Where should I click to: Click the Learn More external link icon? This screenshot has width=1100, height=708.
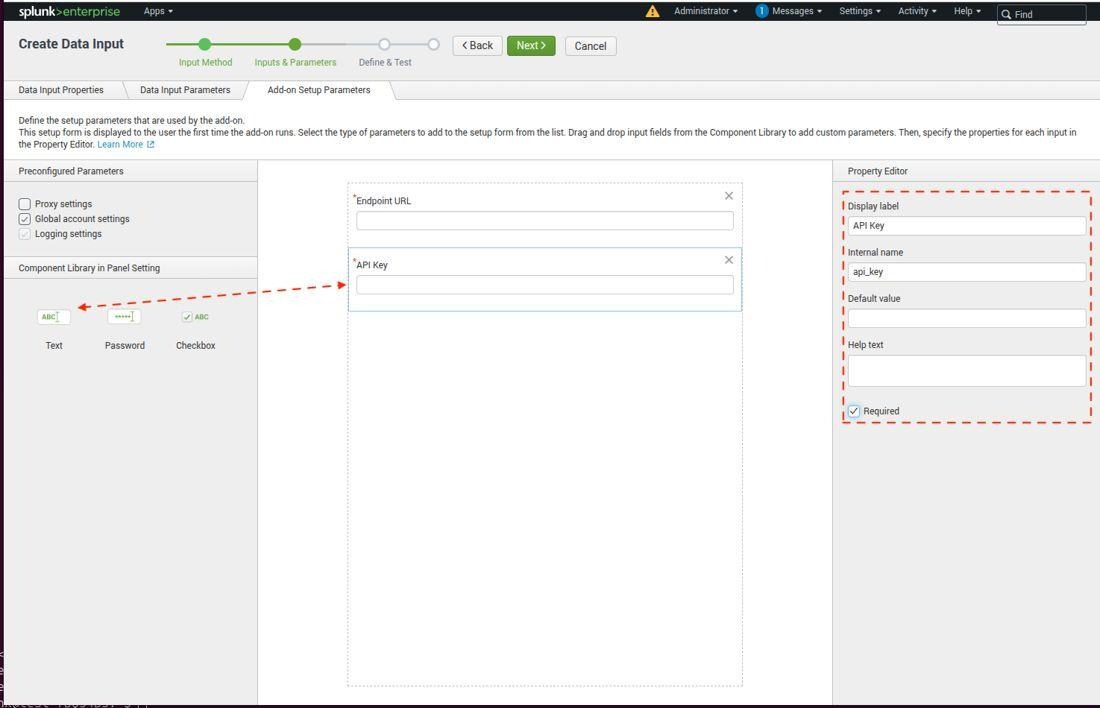150,145
